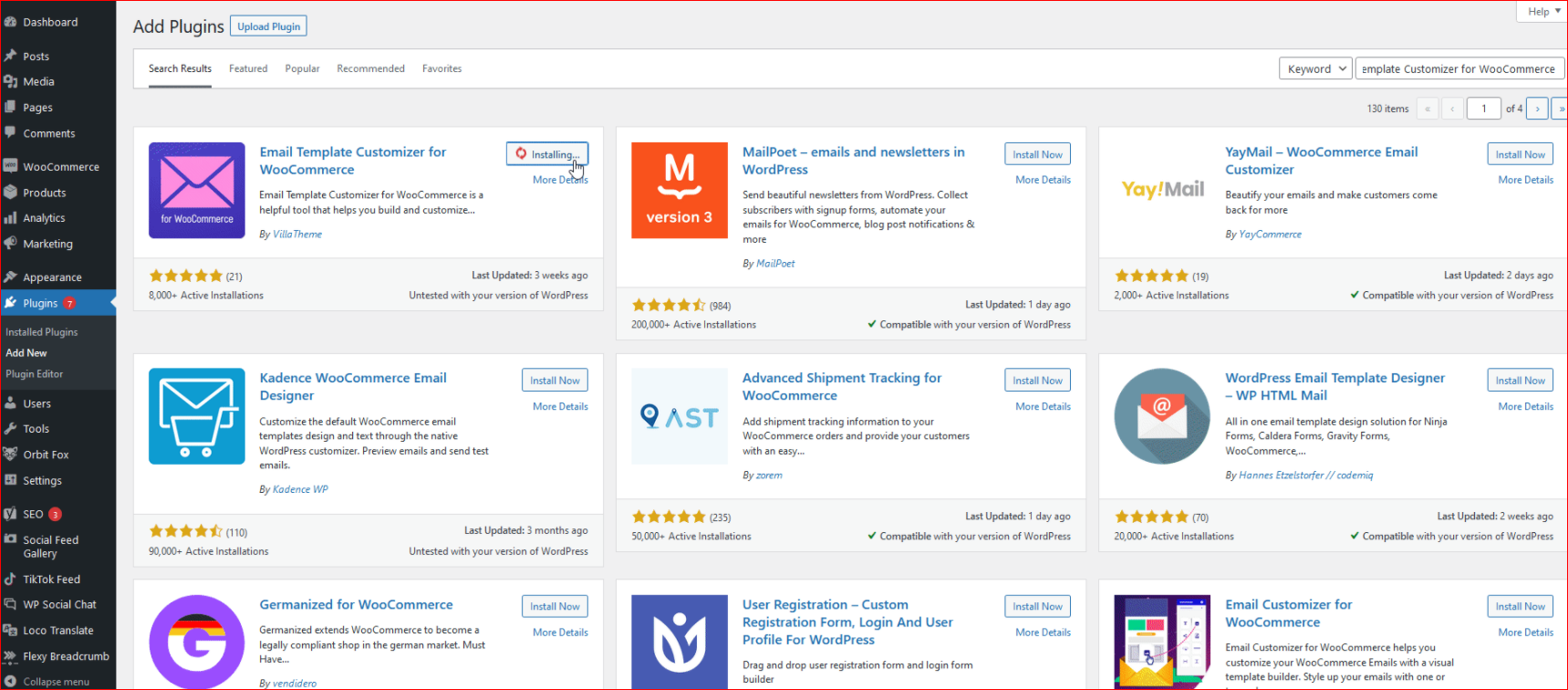Click the Comments bubble icon

10,133
